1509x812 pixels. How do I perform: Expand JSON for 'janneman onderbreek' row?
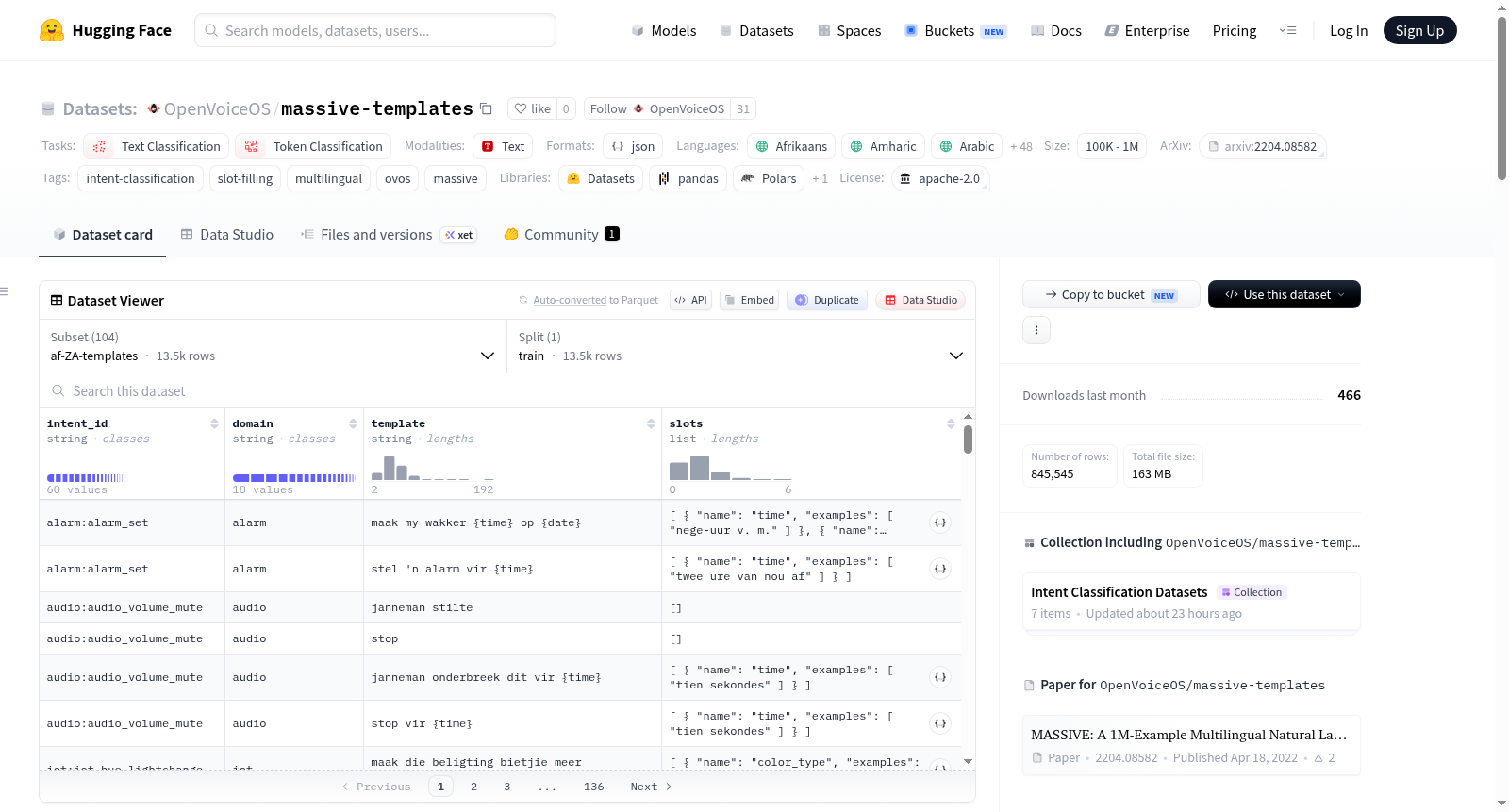940,677
